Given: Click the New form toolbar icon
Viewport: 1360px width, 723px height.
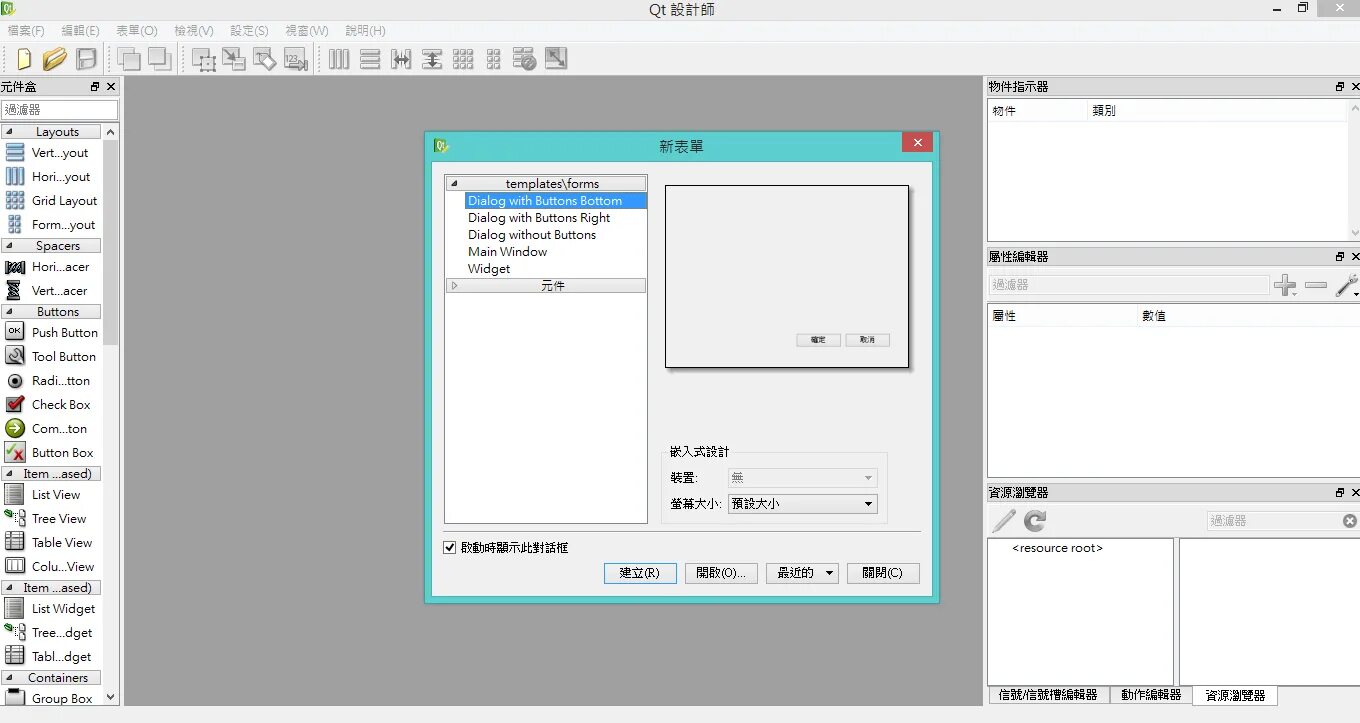Looking at the screenshot, I should [23, 59].
